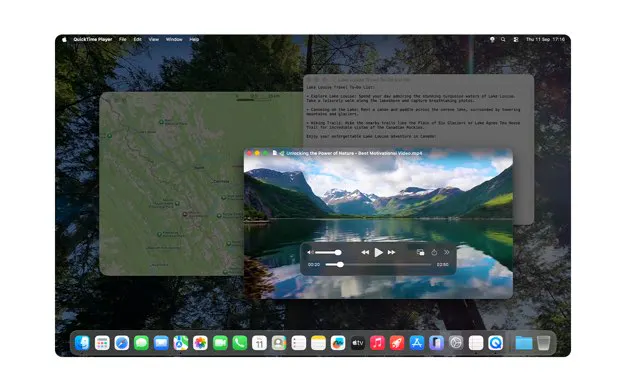Click the date and time in menu bar

pyautogui.click(x=545, y=40)
